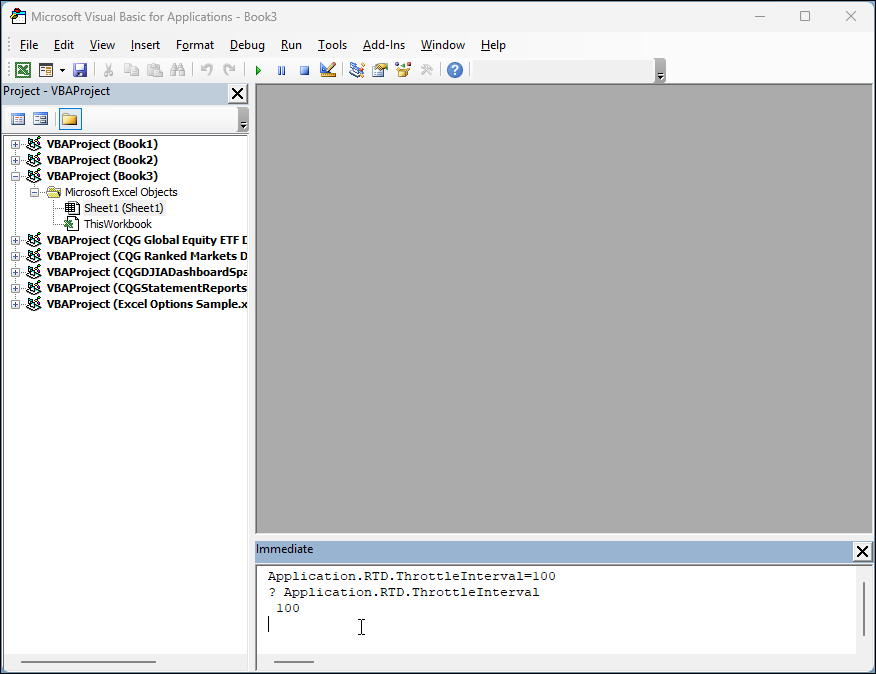The height and width of the screenshot is (674, 876).
Task: Open the Debug menu
Action: point(247,45)
